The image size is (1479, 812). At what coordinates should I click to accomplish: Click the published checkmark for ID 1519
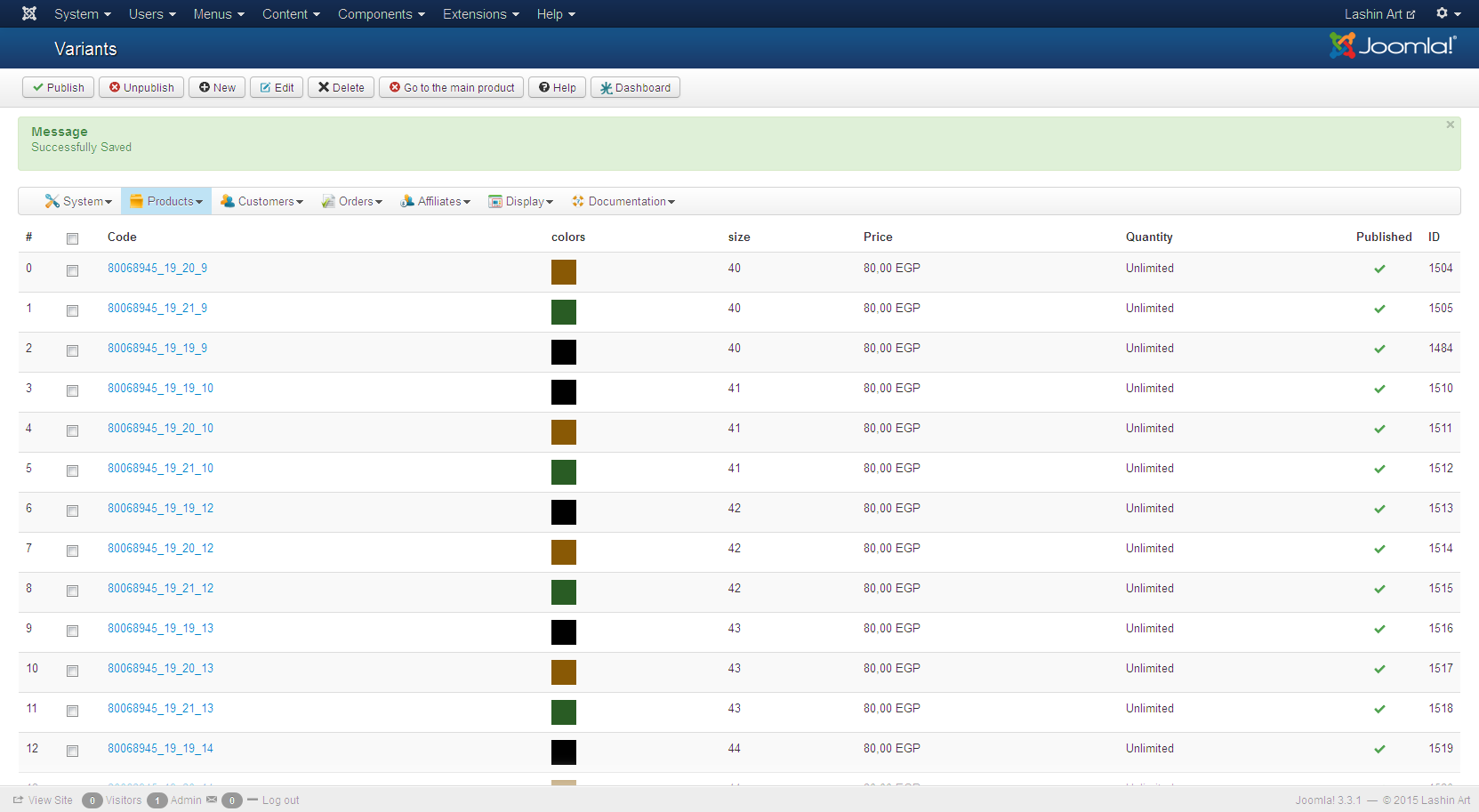1379,749
